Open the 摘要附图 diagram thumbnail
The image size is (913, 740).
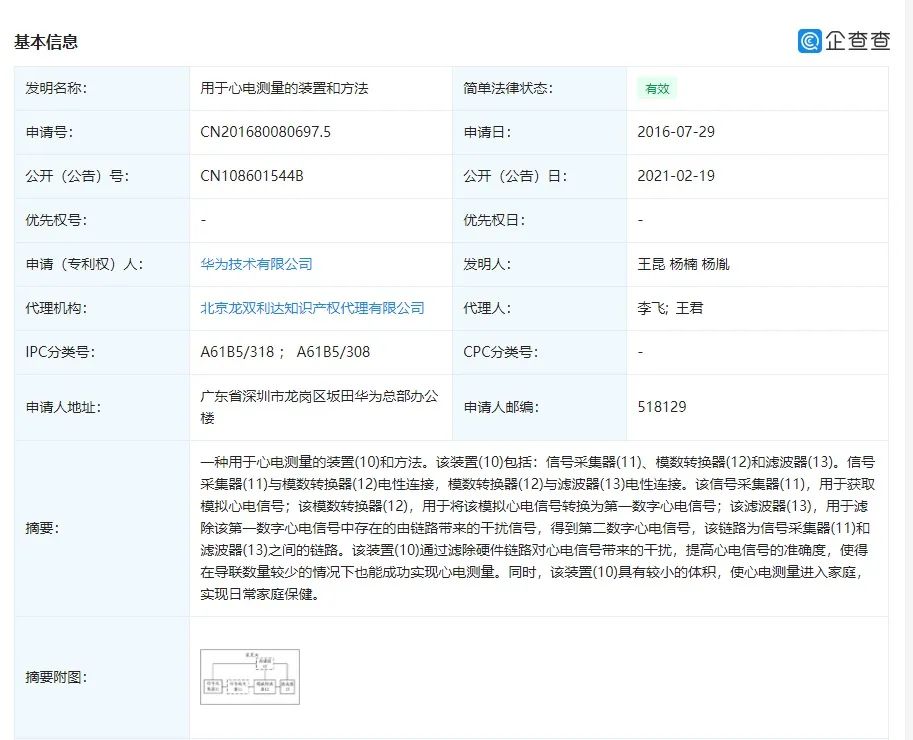[250, 677]
